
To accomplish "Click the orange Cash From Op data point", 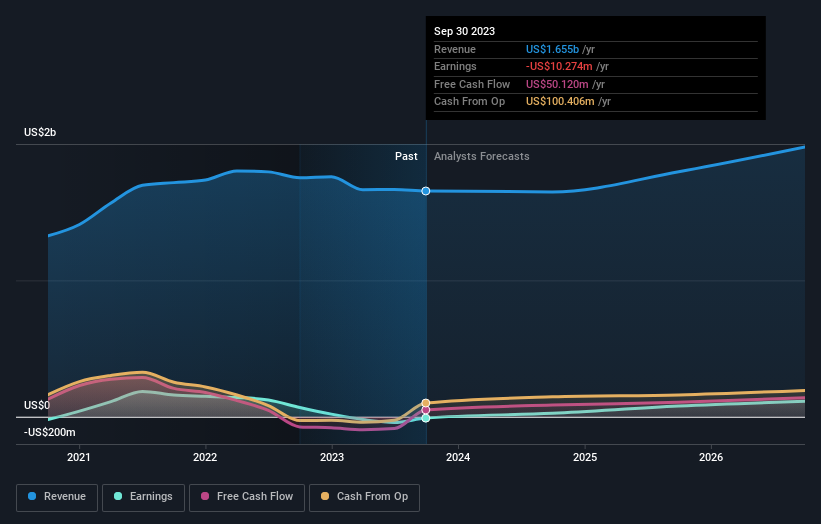I will pyautogui.click(x=426, y=403).
